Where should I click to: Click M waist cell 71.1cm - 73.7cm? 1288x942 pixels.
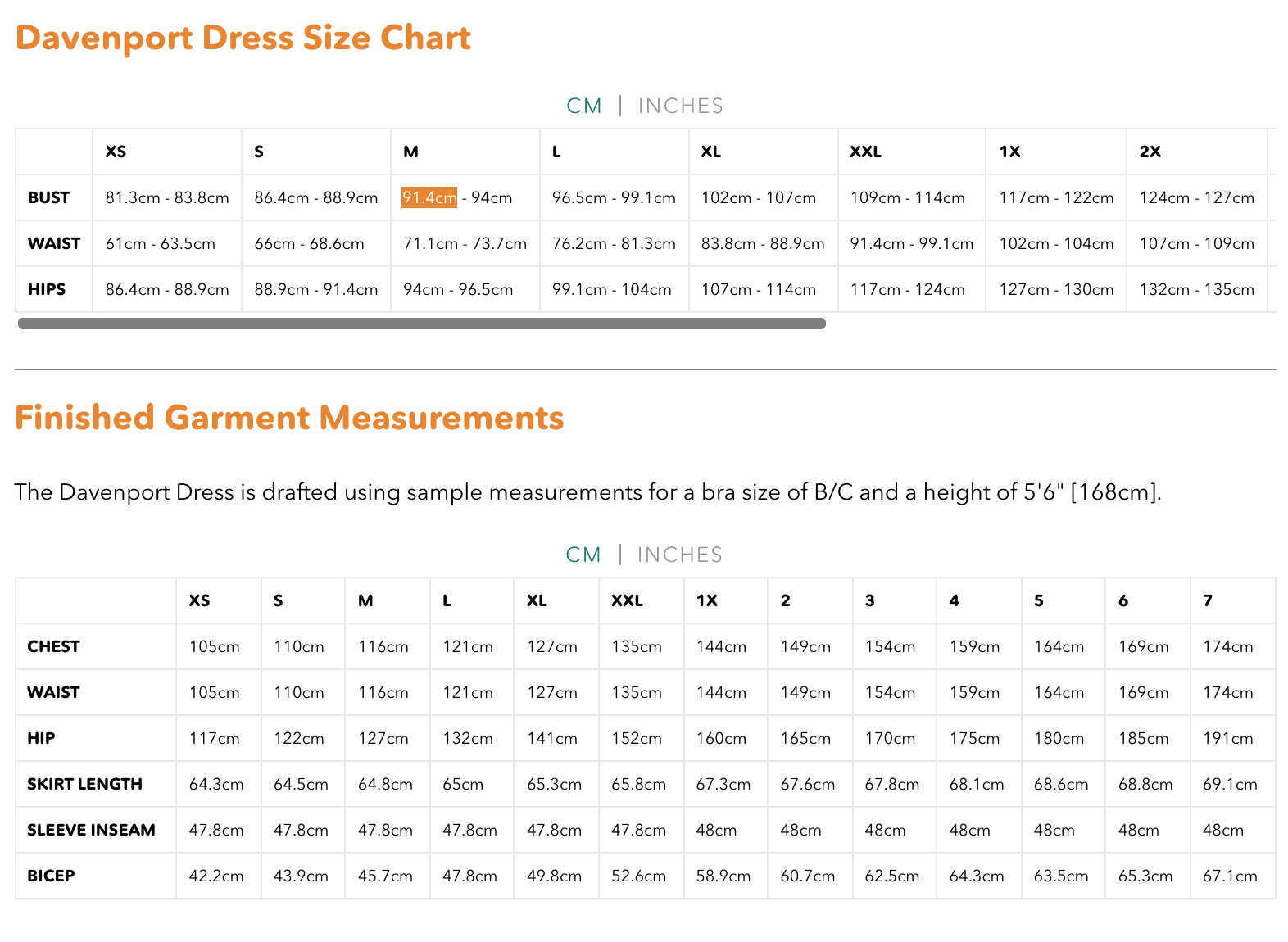pyautogui.click(x=465, y=243)
